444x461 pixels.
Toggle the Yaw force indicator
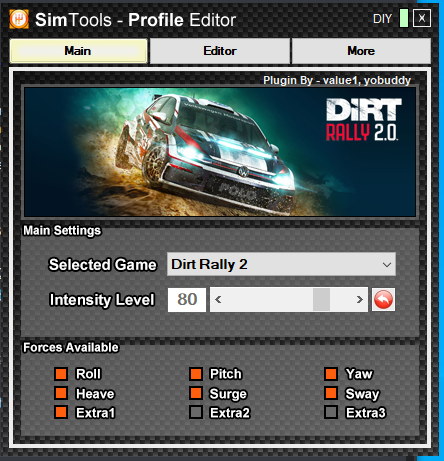click(x=331, y=374)
